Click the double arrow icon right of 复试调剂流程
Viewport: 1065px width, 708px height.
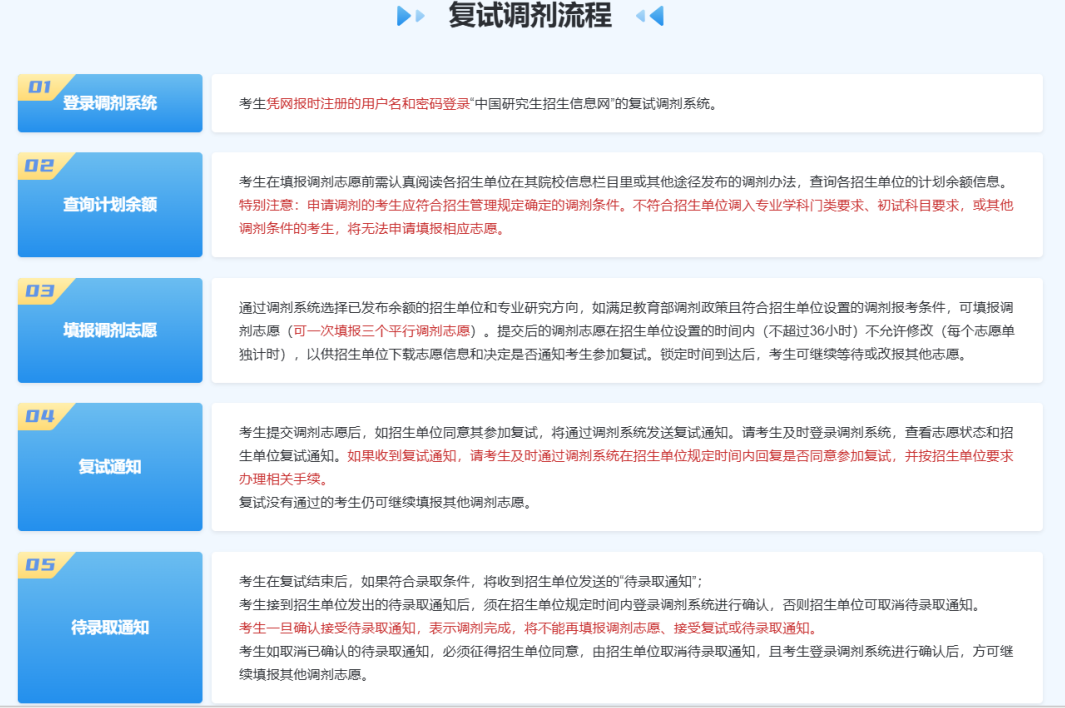pyautogui.click(x=649, y=16)
